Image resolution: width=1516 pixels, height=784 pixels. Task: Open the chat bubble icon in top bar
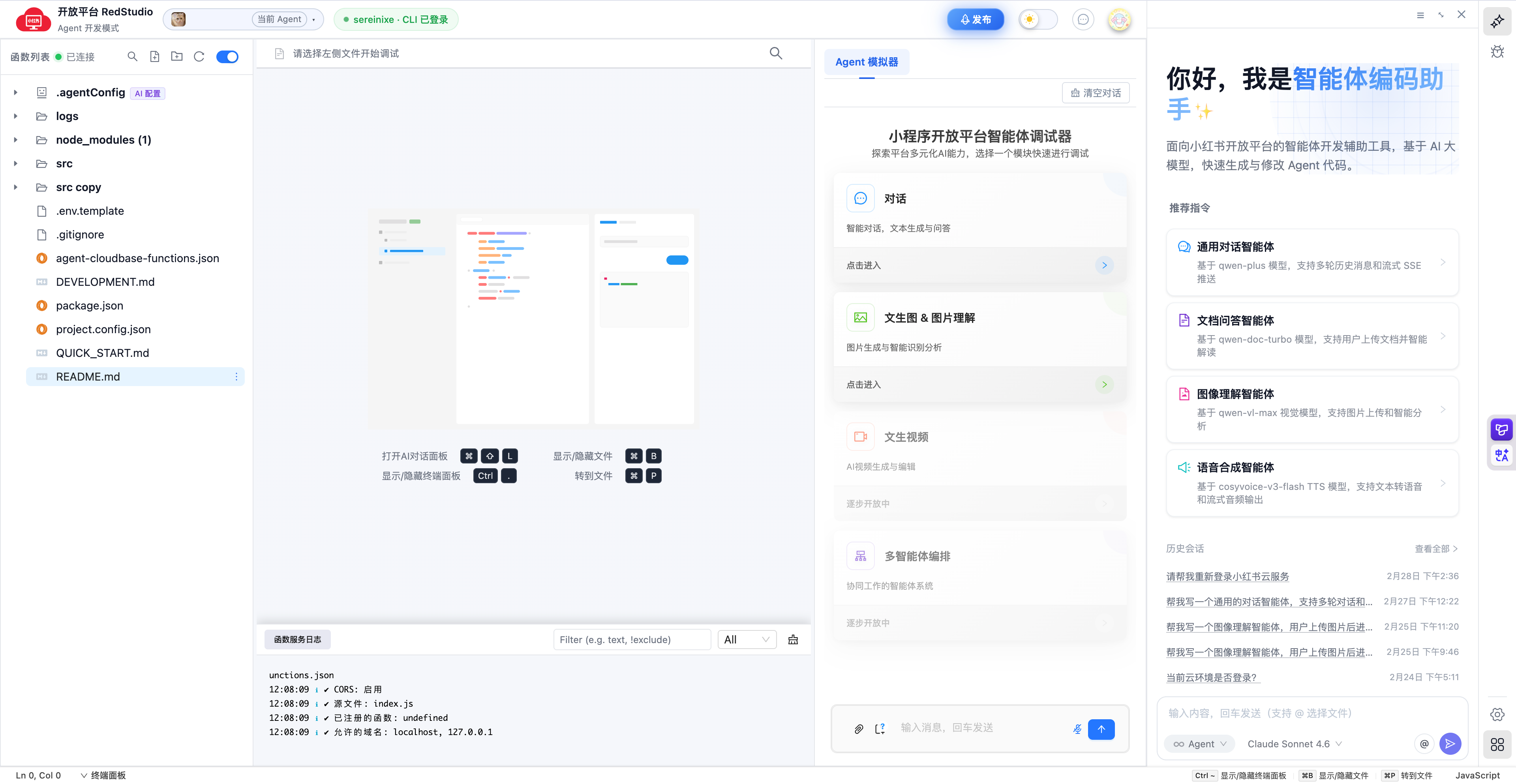coord(1083,19)
